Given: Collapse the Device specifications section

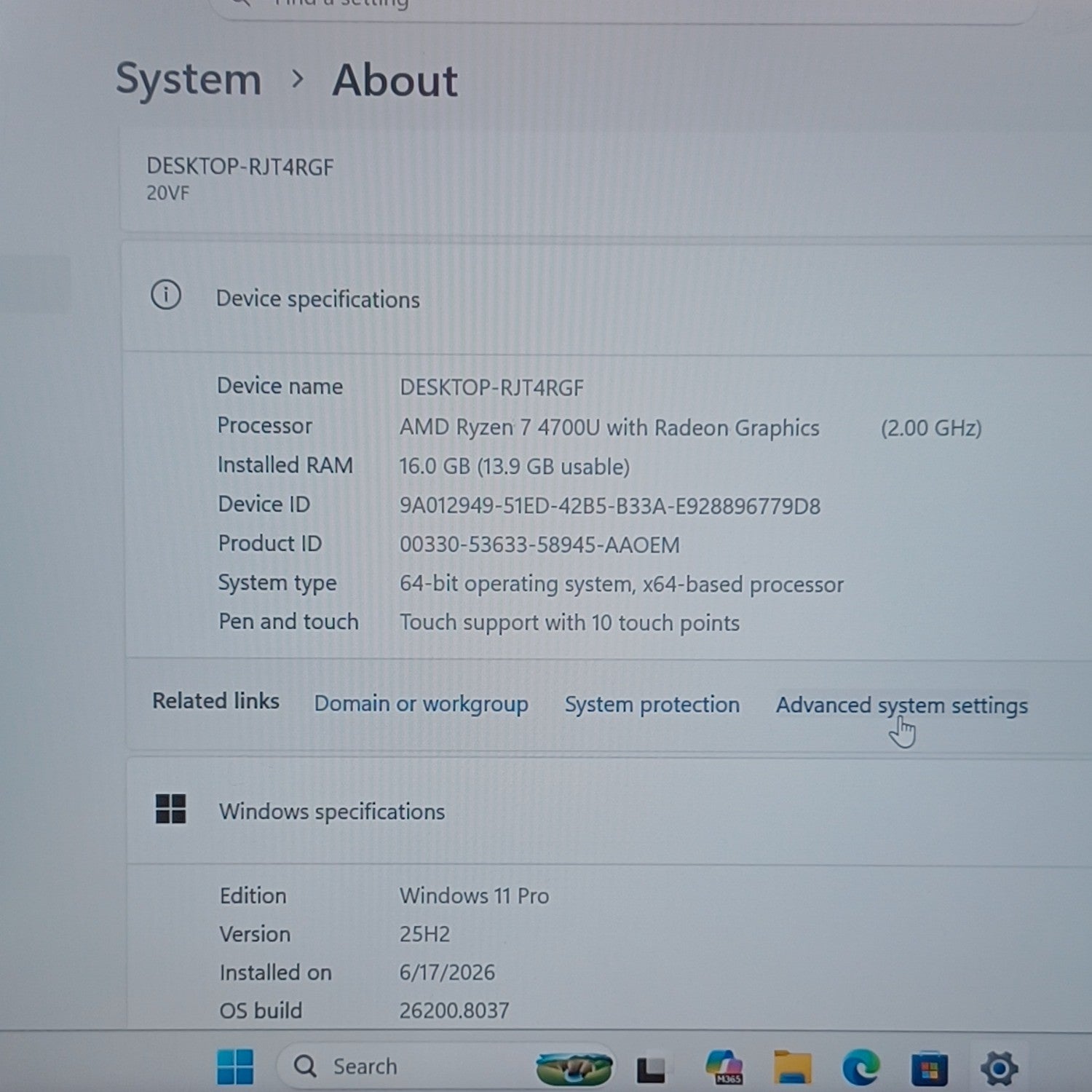Looking at the screenshot, I should (608, 298).
